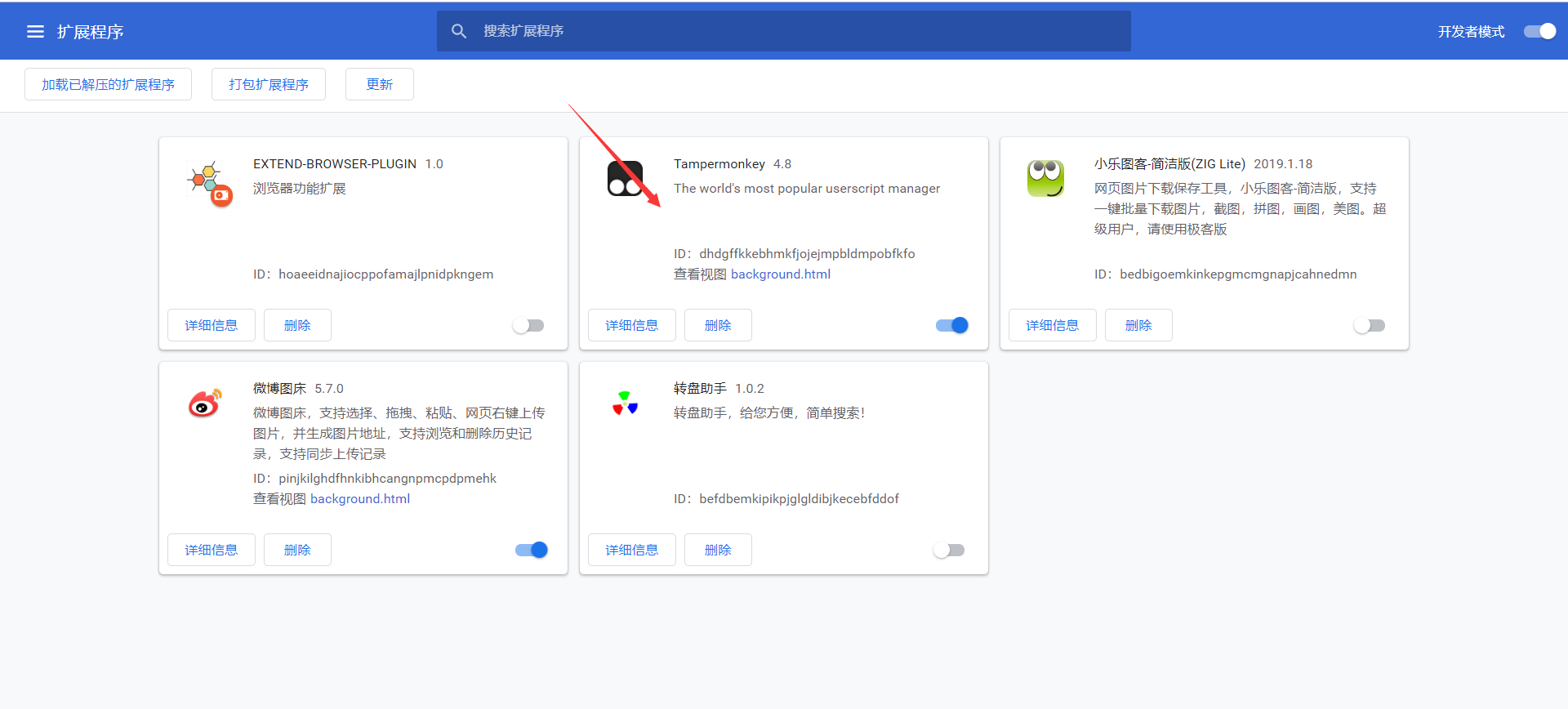This screenshot has width=1568, height=709.
Task: Open 微博图床 background.html link
Action: (360, 499)
